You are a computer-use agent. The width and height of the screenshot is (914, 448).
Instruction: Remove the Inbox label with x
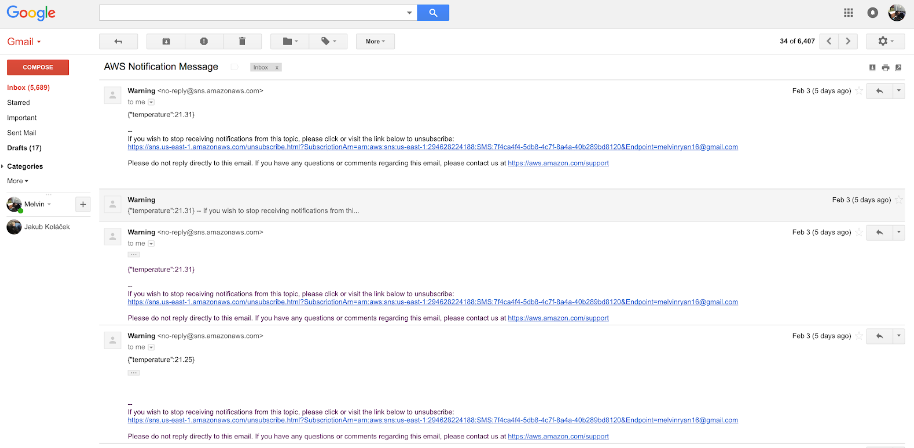(x=277, y=68)
